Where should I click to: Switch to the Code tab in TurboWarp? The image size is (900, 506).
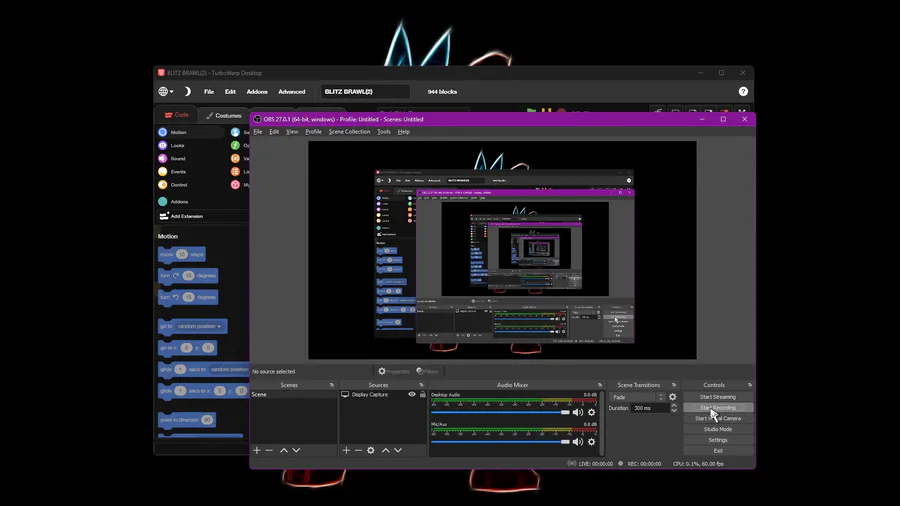(176, 115)
